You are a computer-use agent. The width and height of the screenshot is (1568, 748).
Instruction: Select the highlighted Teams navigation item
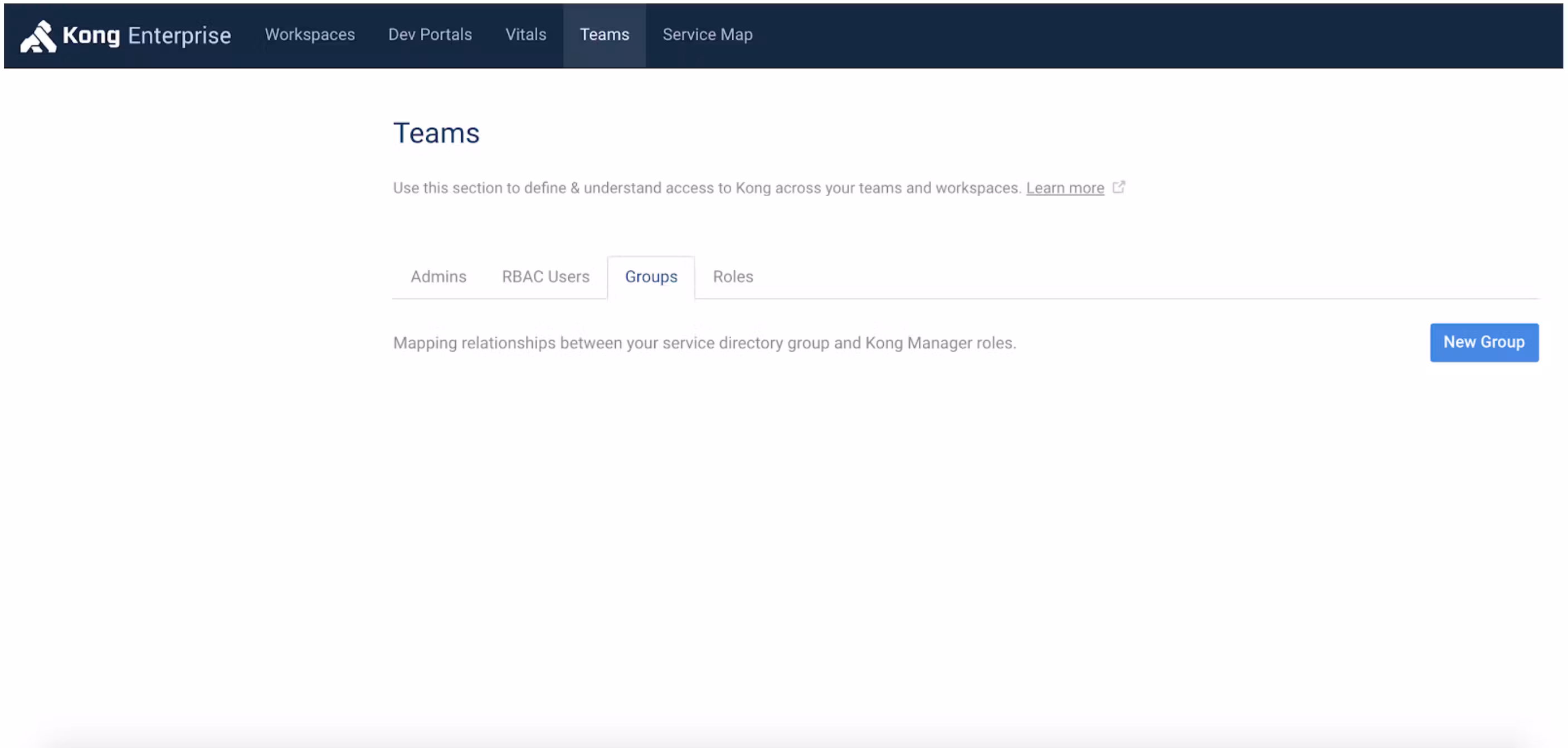pos(604,35)
